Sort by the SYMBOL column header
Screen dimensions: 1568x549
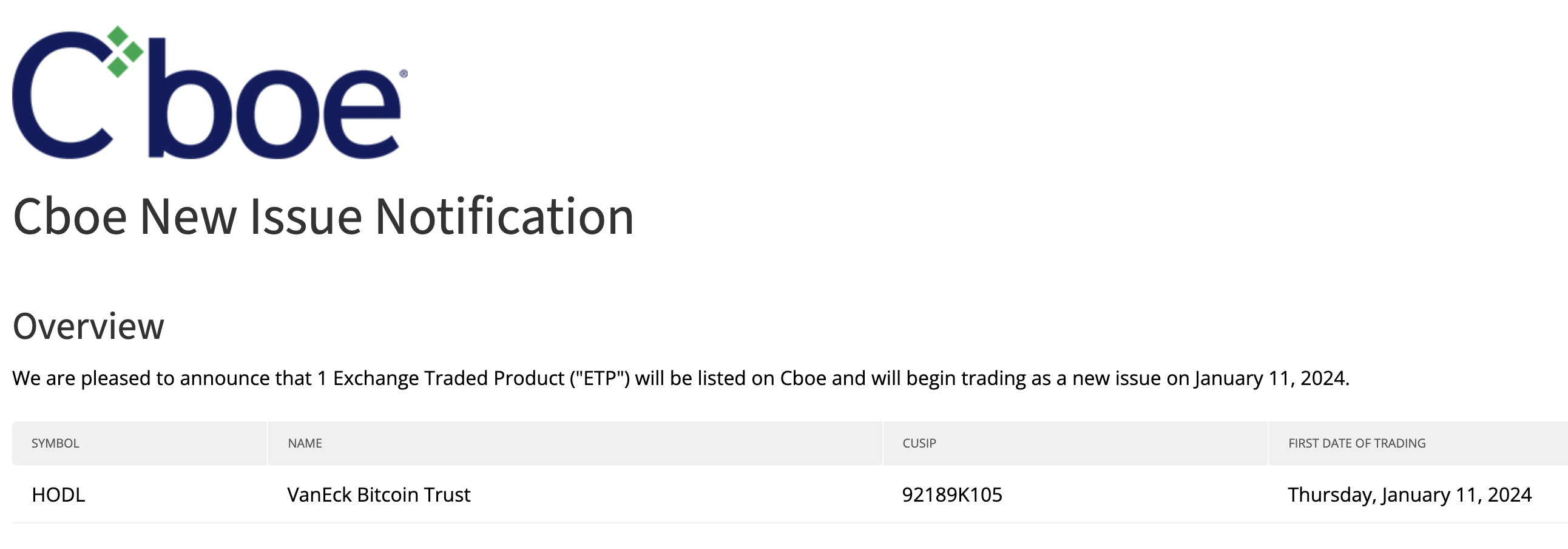click(x=55, y=443)
